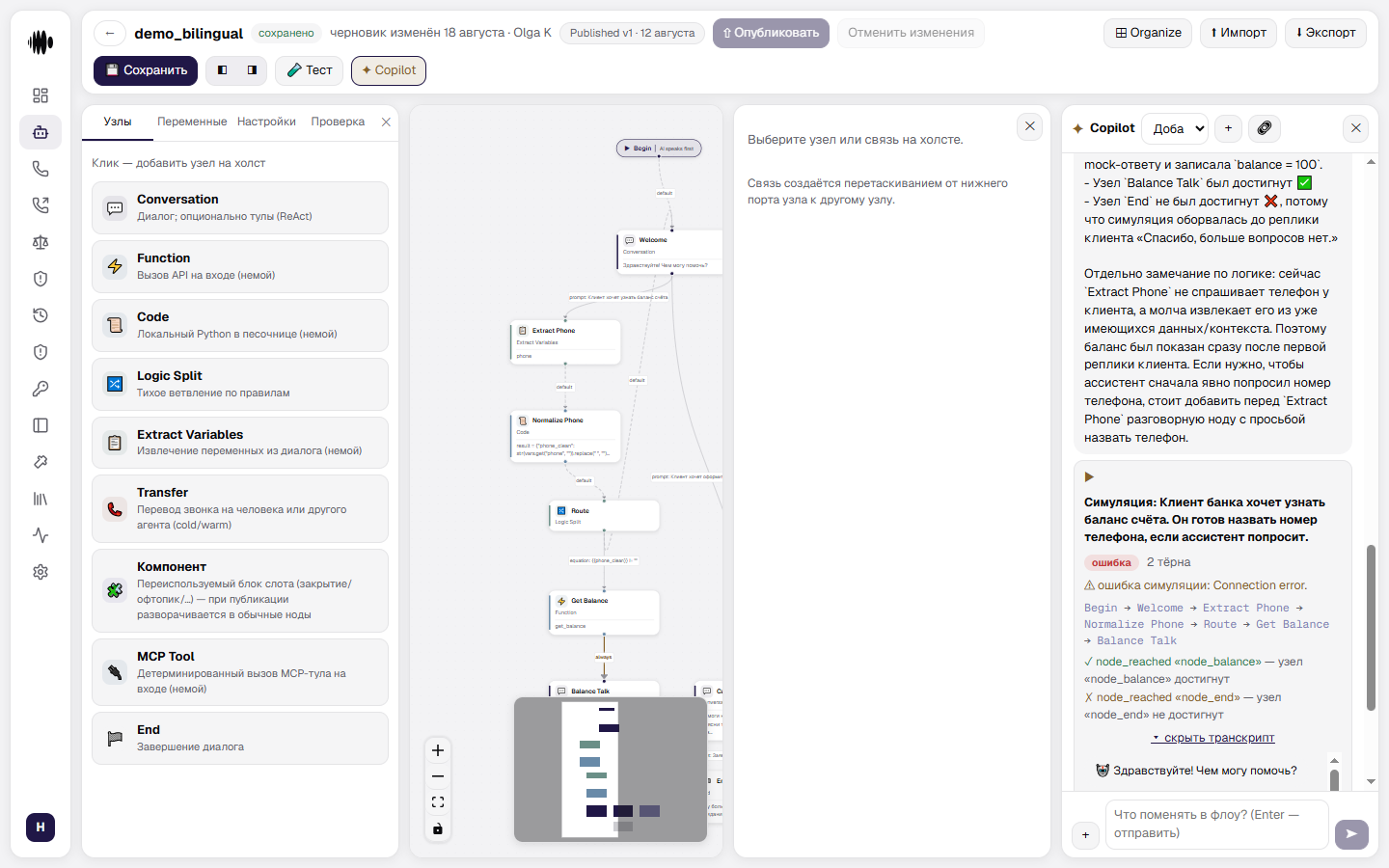Image resolution: width=1389 pixels, height=868 pixels.
Task: Open the dashboard grid icon in the sidebar
Action: pos(41,95)
